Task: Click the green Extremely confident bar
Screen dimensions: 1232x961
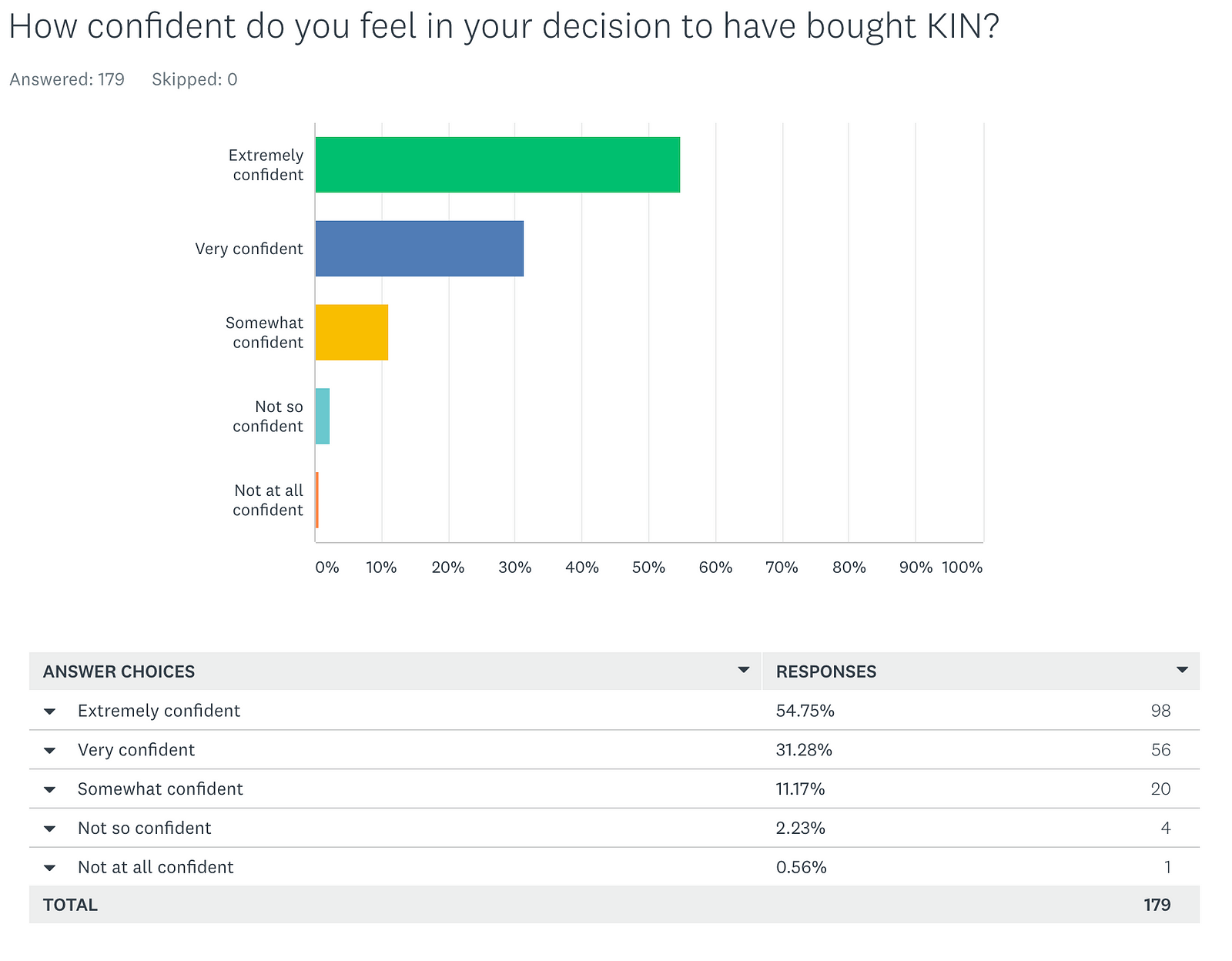Action: pyautogui.click(x=497, y=165)
